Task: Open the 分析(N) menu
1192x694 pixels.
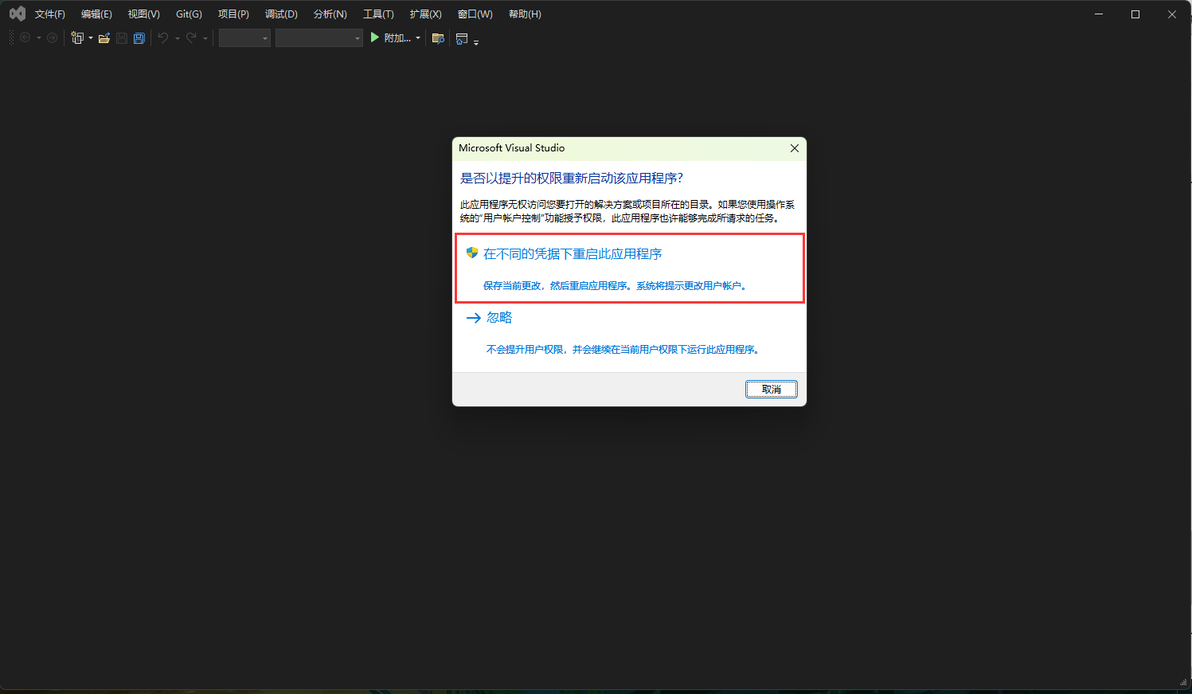Action: pos(330,14)
